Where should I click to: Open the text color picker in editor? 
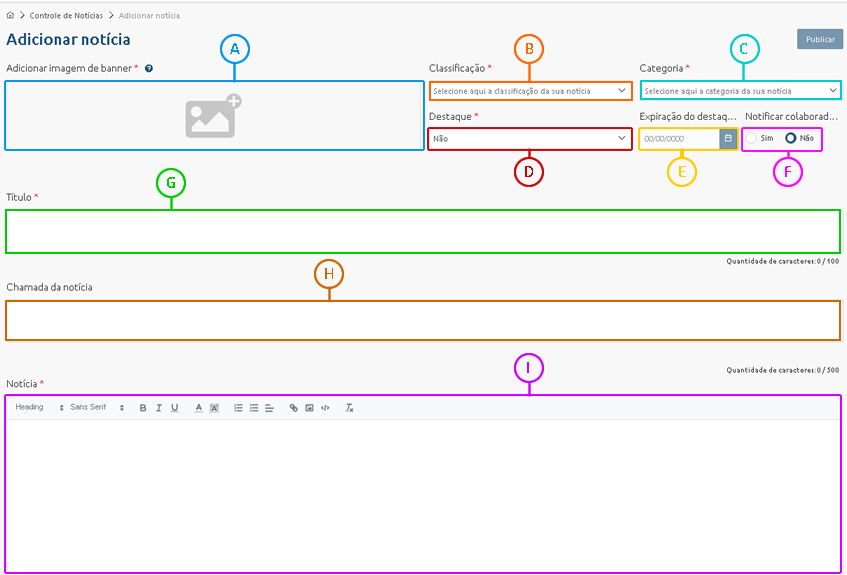point(199,408)
